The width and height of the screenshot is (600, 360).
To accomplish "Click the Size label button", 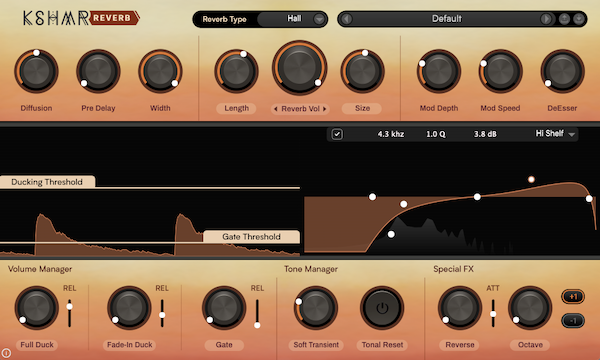I will (x=362, y=108).
